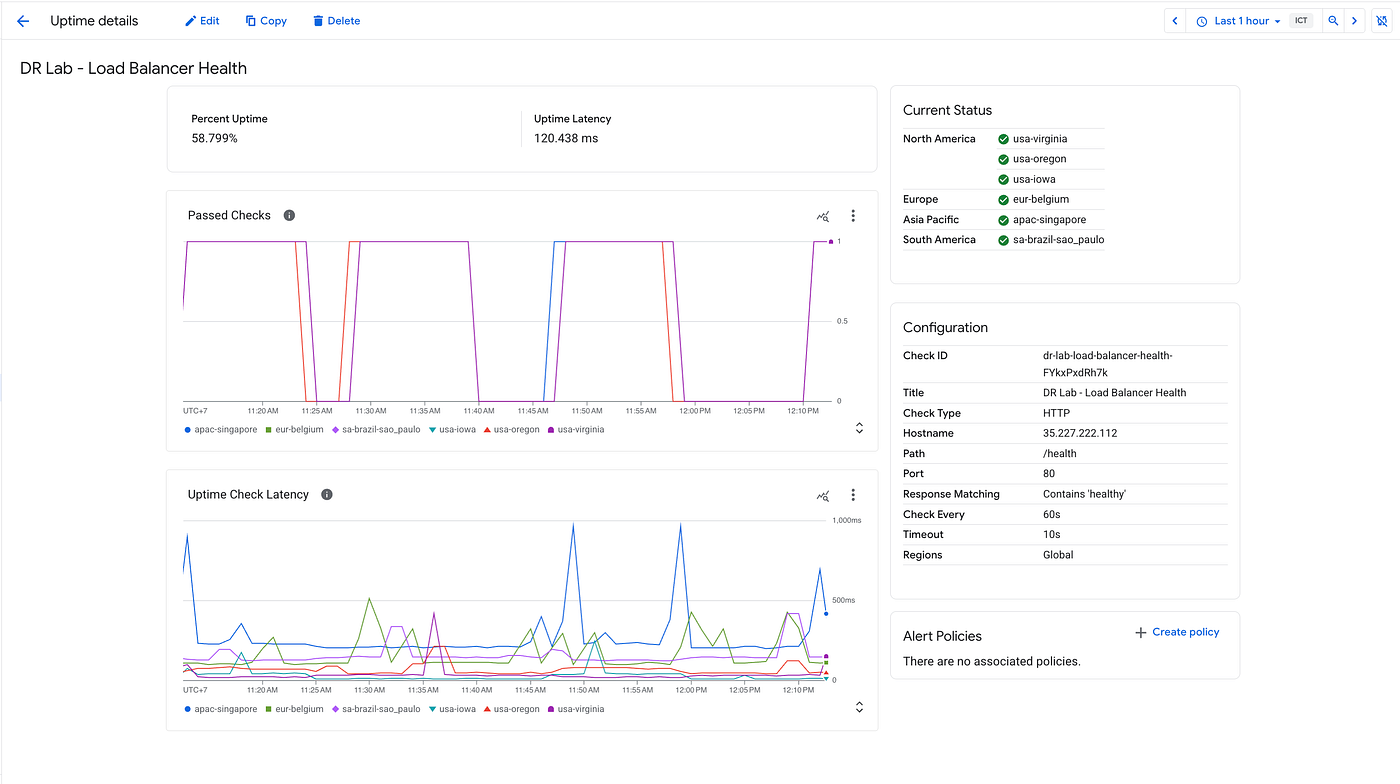Open the Passed Checks more options menu
The width and height of the screenshot is (1400, 784).
(x=853, y=215)
